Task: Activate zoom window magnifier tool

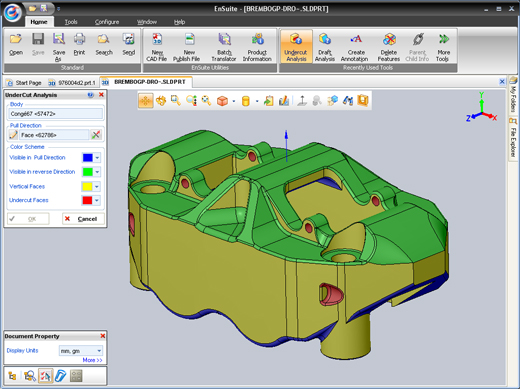Action: (176, 101)
